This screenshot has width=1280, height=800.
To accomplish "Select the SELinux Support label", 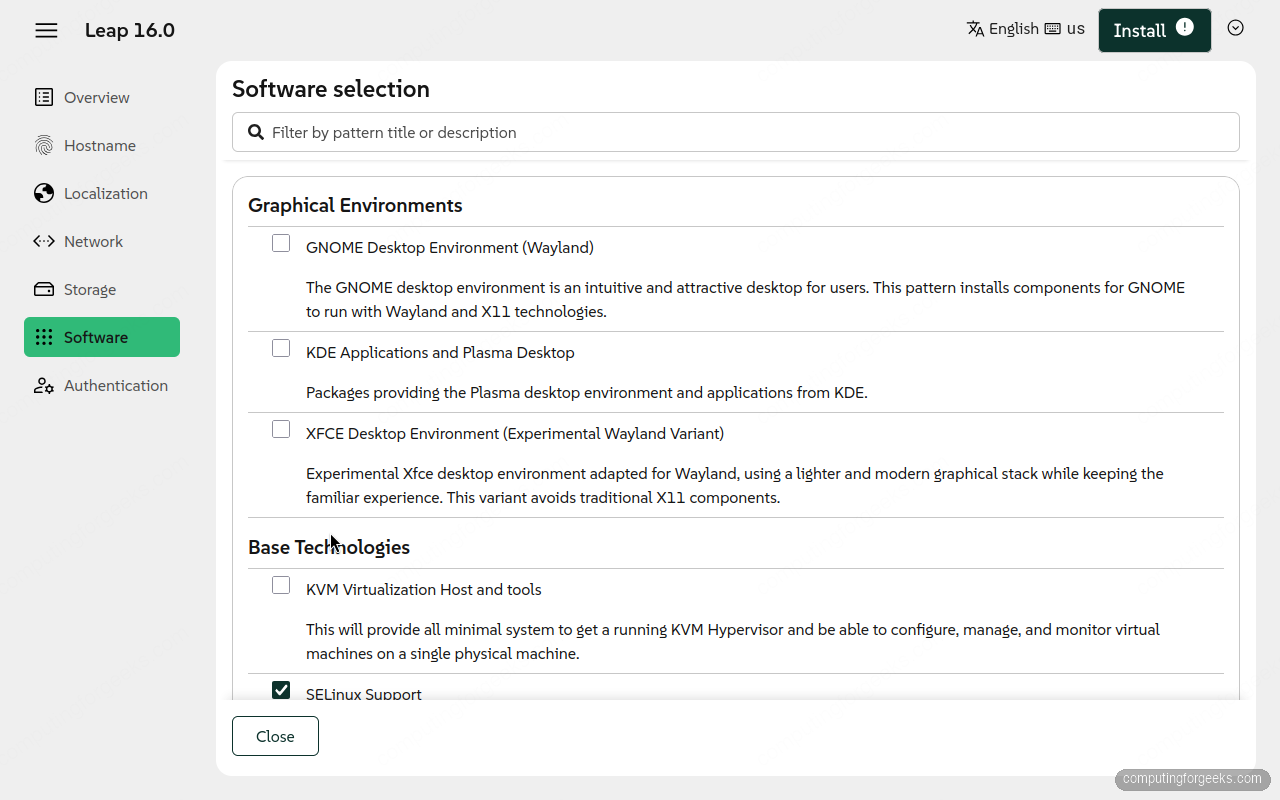I will 364,693.
